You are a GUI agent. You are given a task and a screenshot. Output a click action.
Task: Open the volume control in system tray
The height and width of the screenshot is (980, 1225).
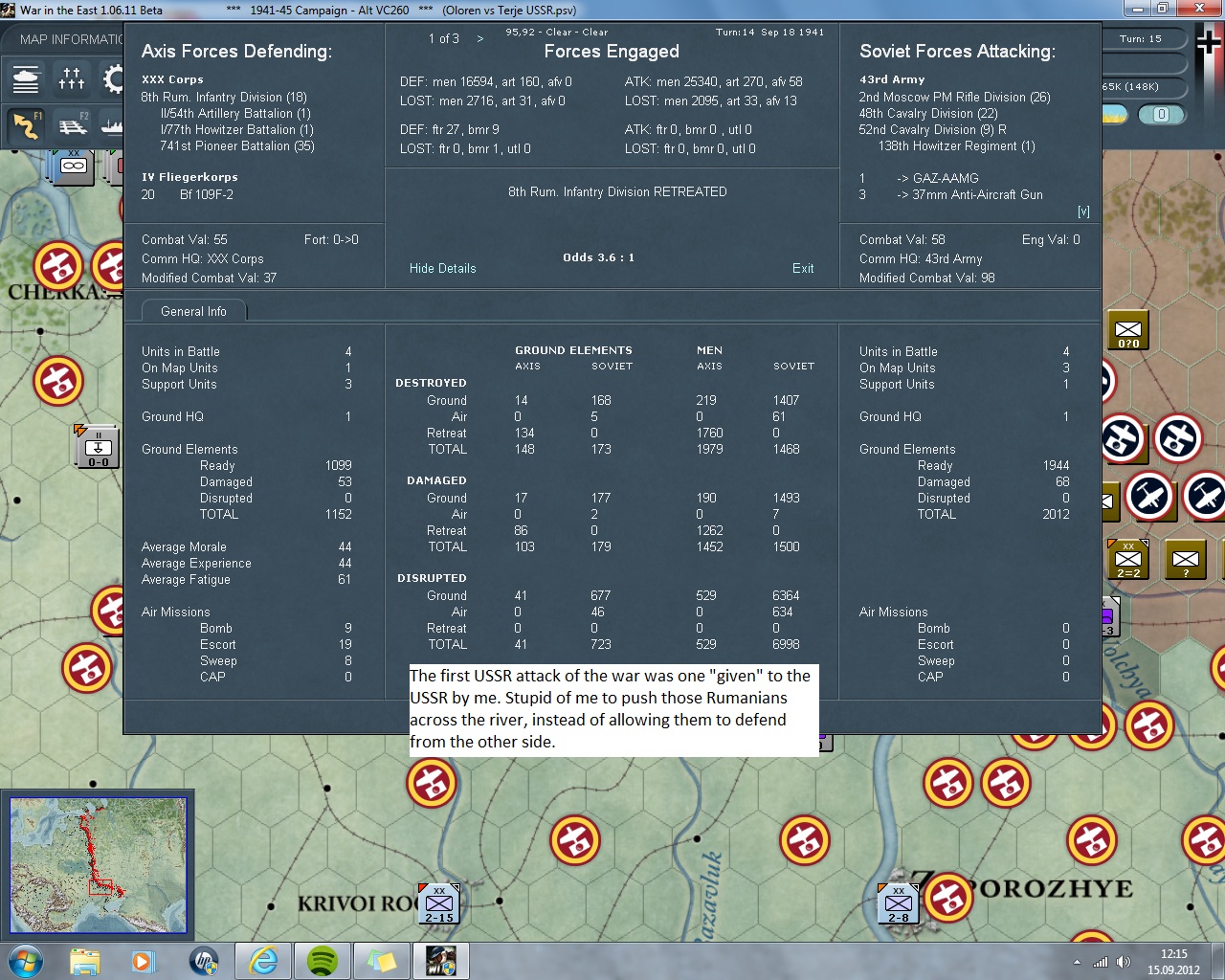click(1124, 962)
